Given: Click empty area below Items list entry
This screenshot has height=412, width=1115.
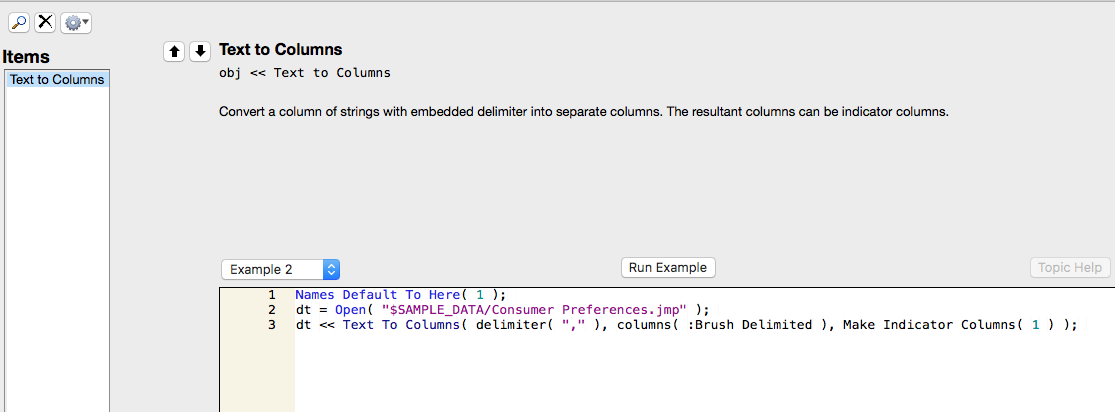Looking at the screenshot, I should [x=57, y=250].
